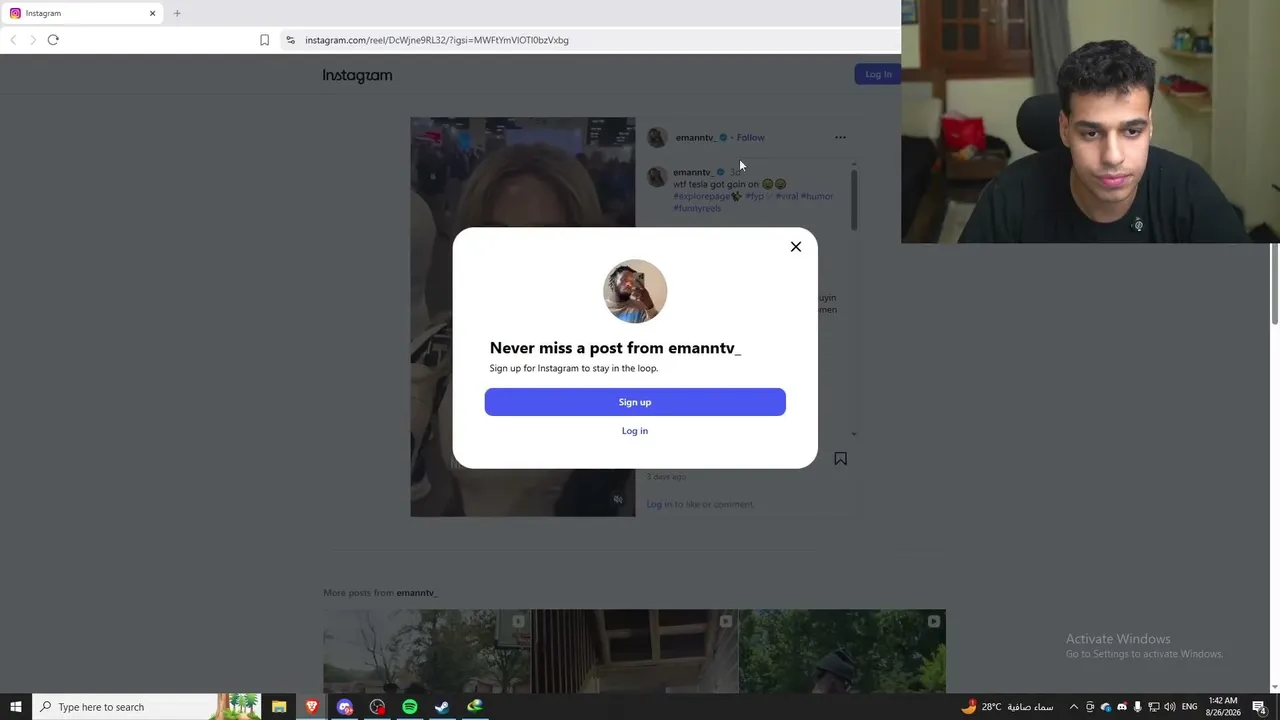Click the Discord icon in the system tray
Viewport: 1280px width, 720px height.
pos(1122,707)
